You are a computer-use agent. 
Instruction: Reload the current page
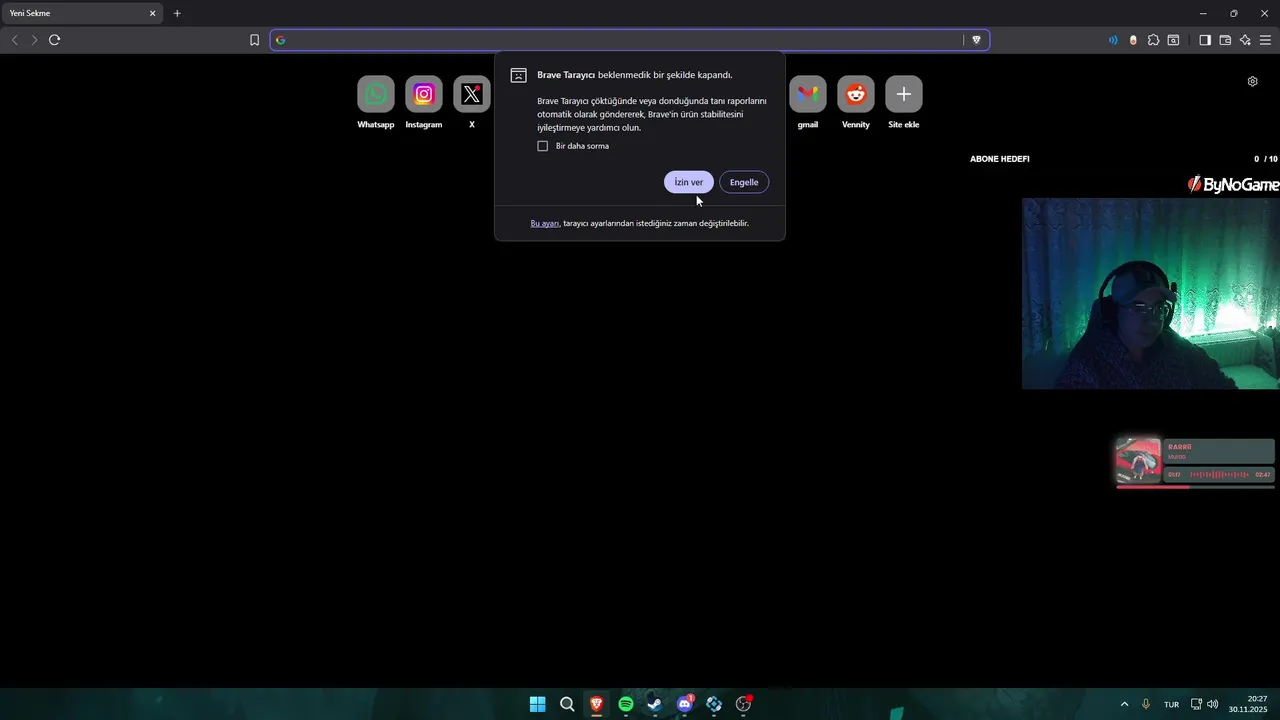pos(54,40)
